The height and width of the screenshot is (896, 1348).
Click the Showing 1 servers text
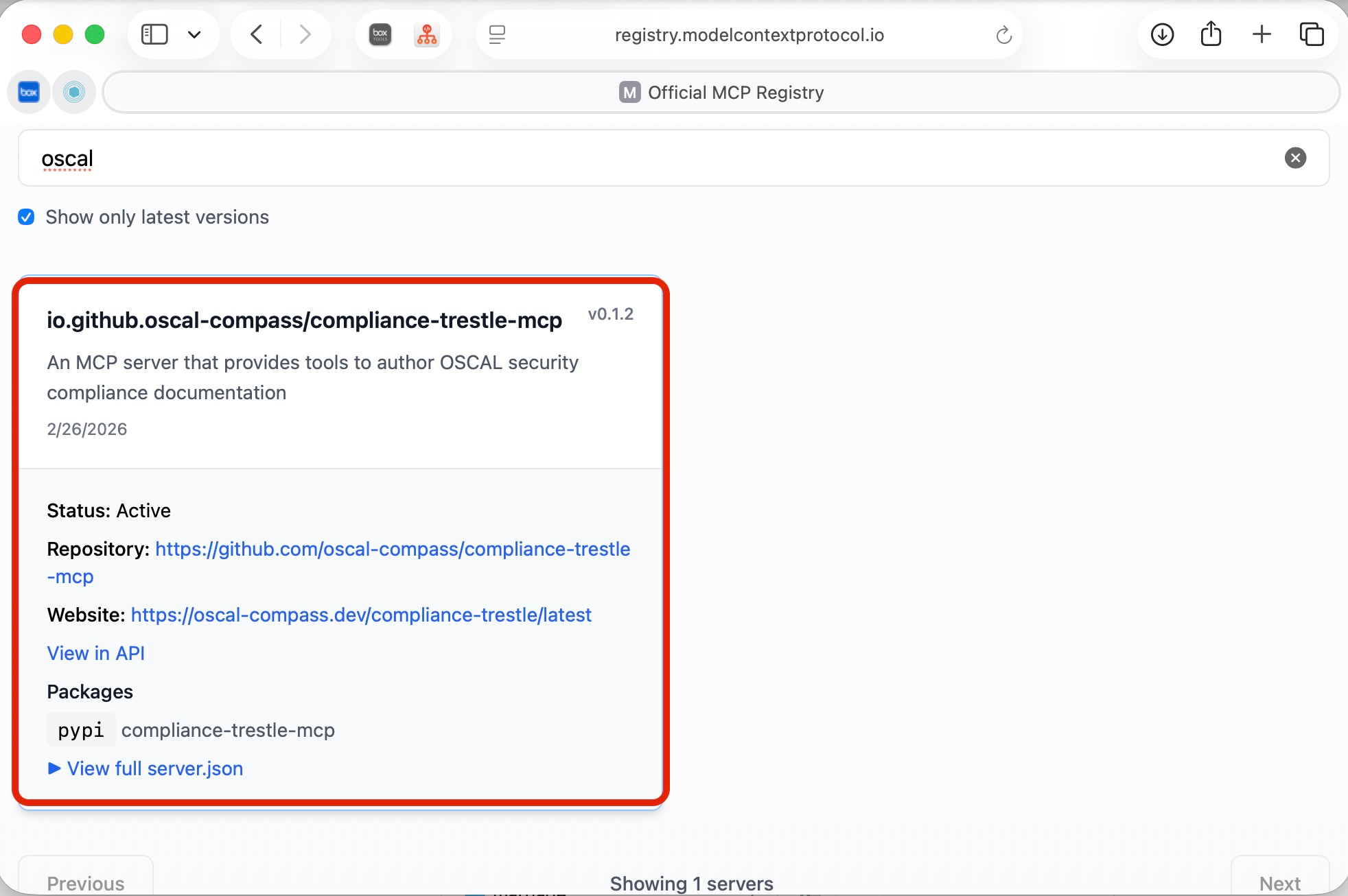(x=691, y=884)
